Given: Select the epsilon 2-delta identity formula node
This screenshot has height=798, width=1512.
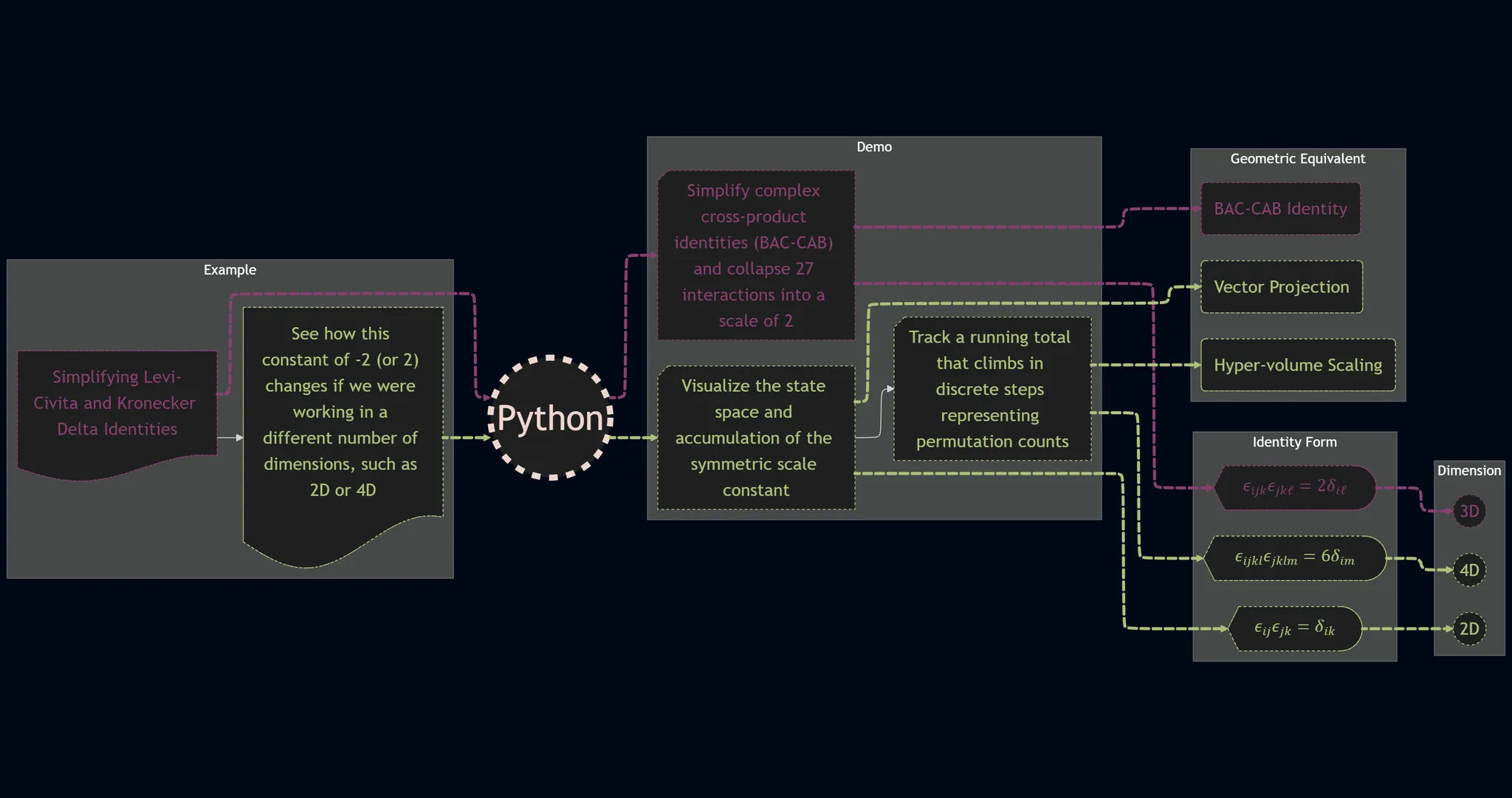Looking at the screenshot, I should point(1294,488).
